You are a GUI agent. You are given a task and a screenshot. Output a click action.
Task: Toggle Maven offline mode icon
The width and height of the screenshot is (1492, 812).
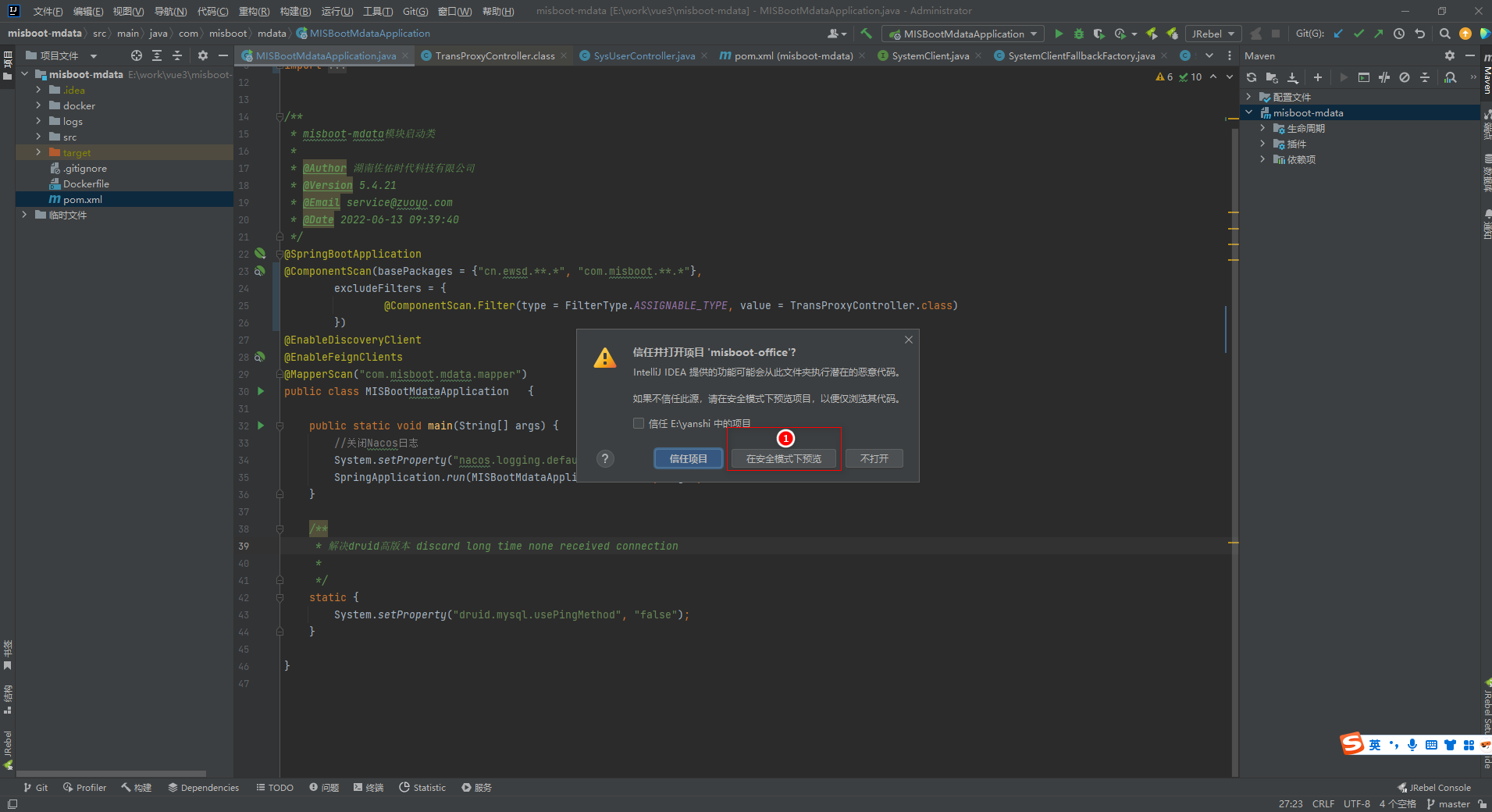point(1384,77)
